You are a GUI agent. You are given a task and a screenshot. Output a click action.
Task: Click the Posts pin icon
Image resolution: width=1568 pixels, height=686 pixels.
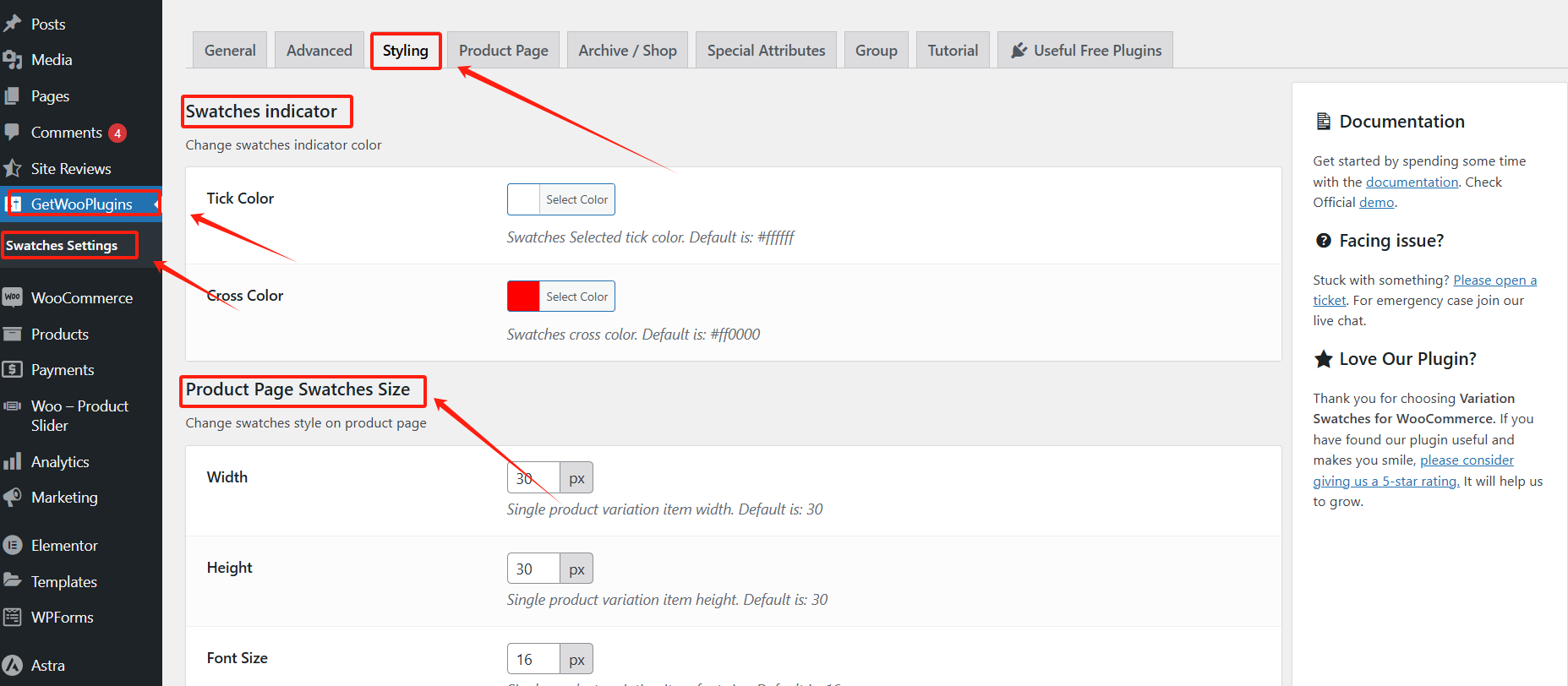tap(12, 24)
